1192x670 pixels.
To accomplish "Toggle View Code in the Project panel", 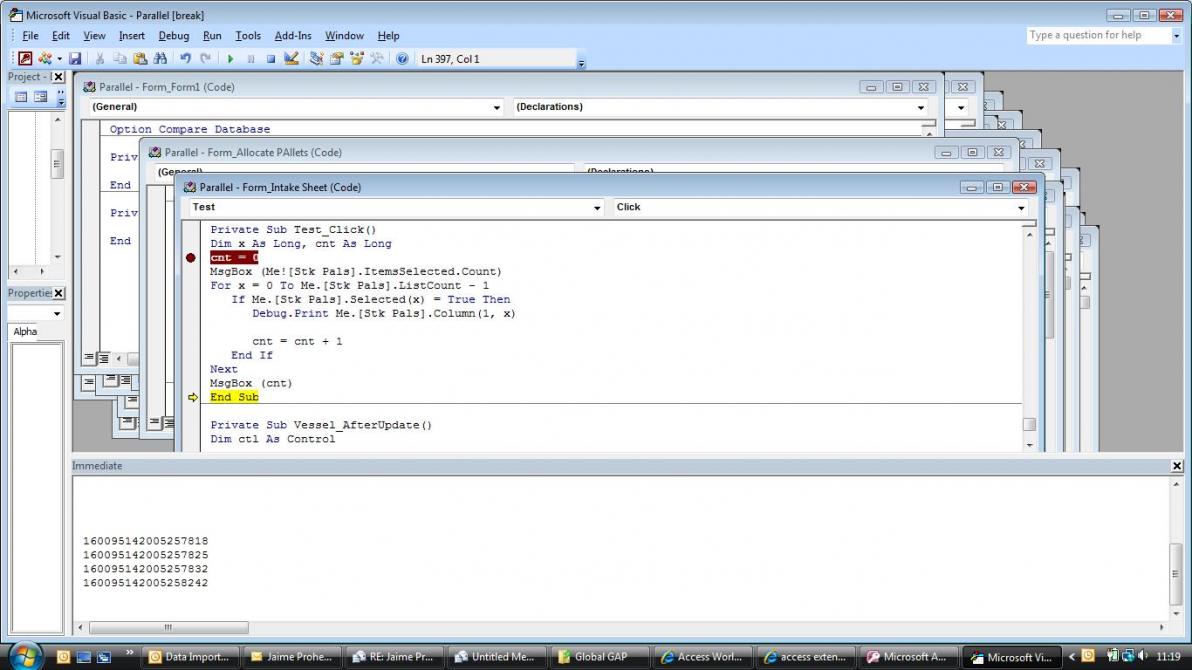I will point(21,97).
